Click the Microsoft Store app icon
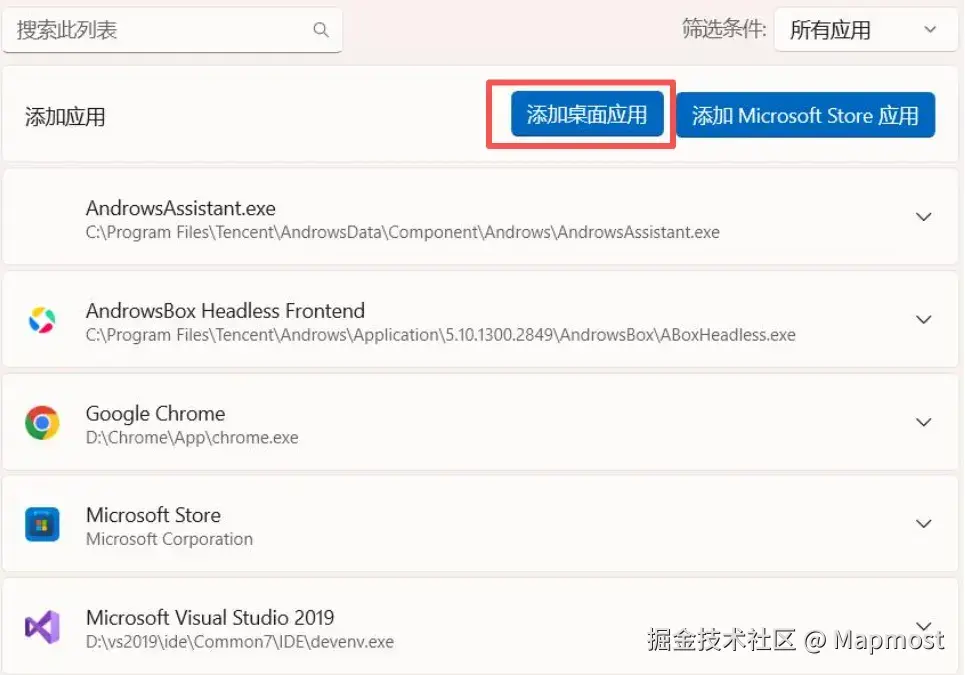Image resolution: width=965 pixels, height=675 pixels. click(42, 524)
